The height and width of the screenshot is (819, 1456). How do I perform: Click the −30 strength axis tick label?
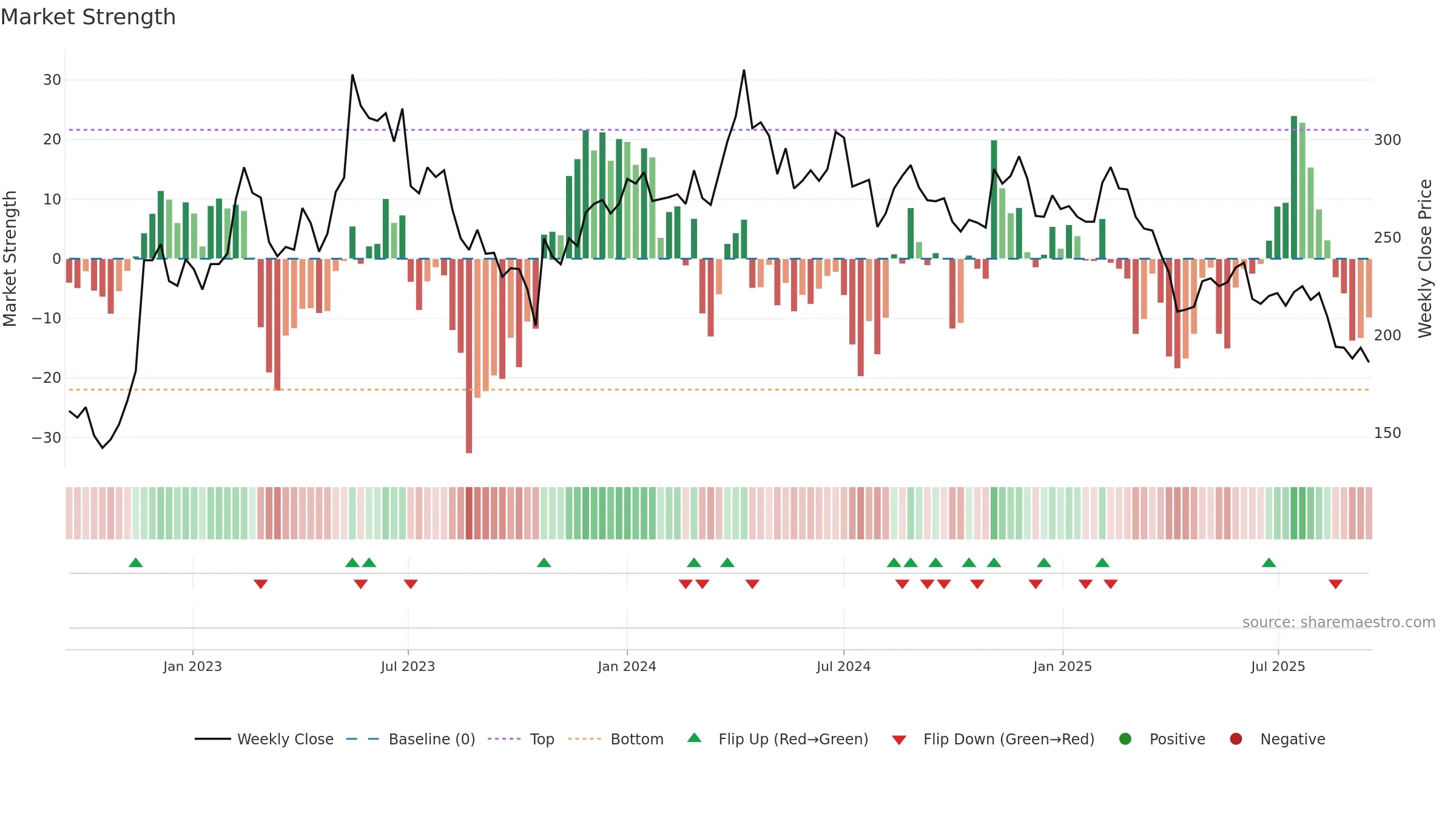click(x=47, y=438)
